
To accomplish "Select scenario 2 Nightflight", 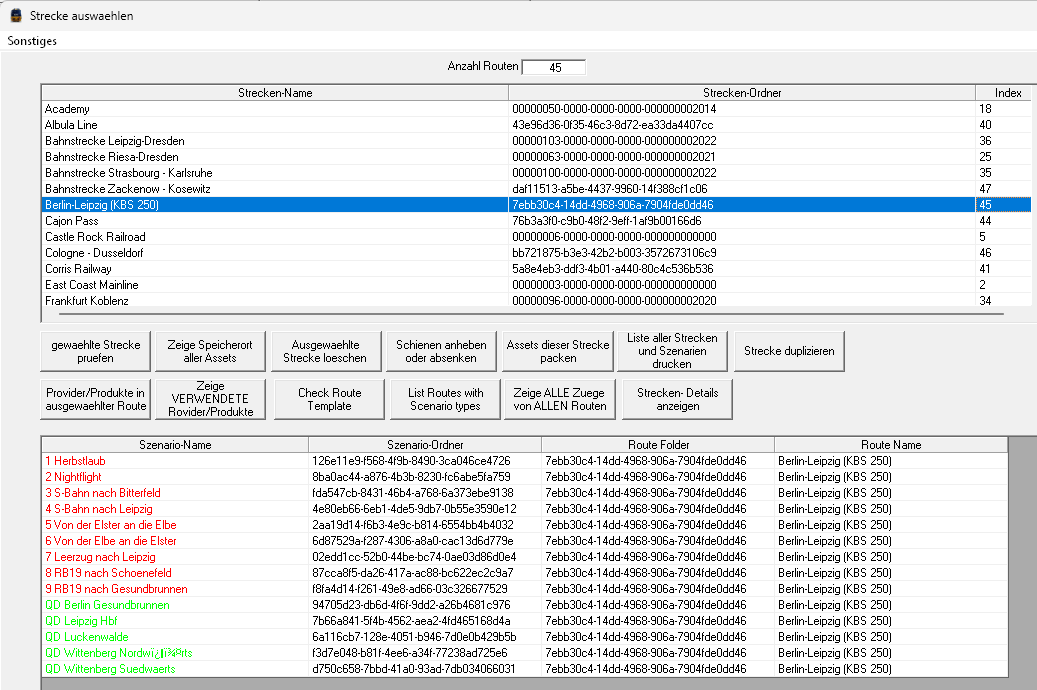I will 72,477.
